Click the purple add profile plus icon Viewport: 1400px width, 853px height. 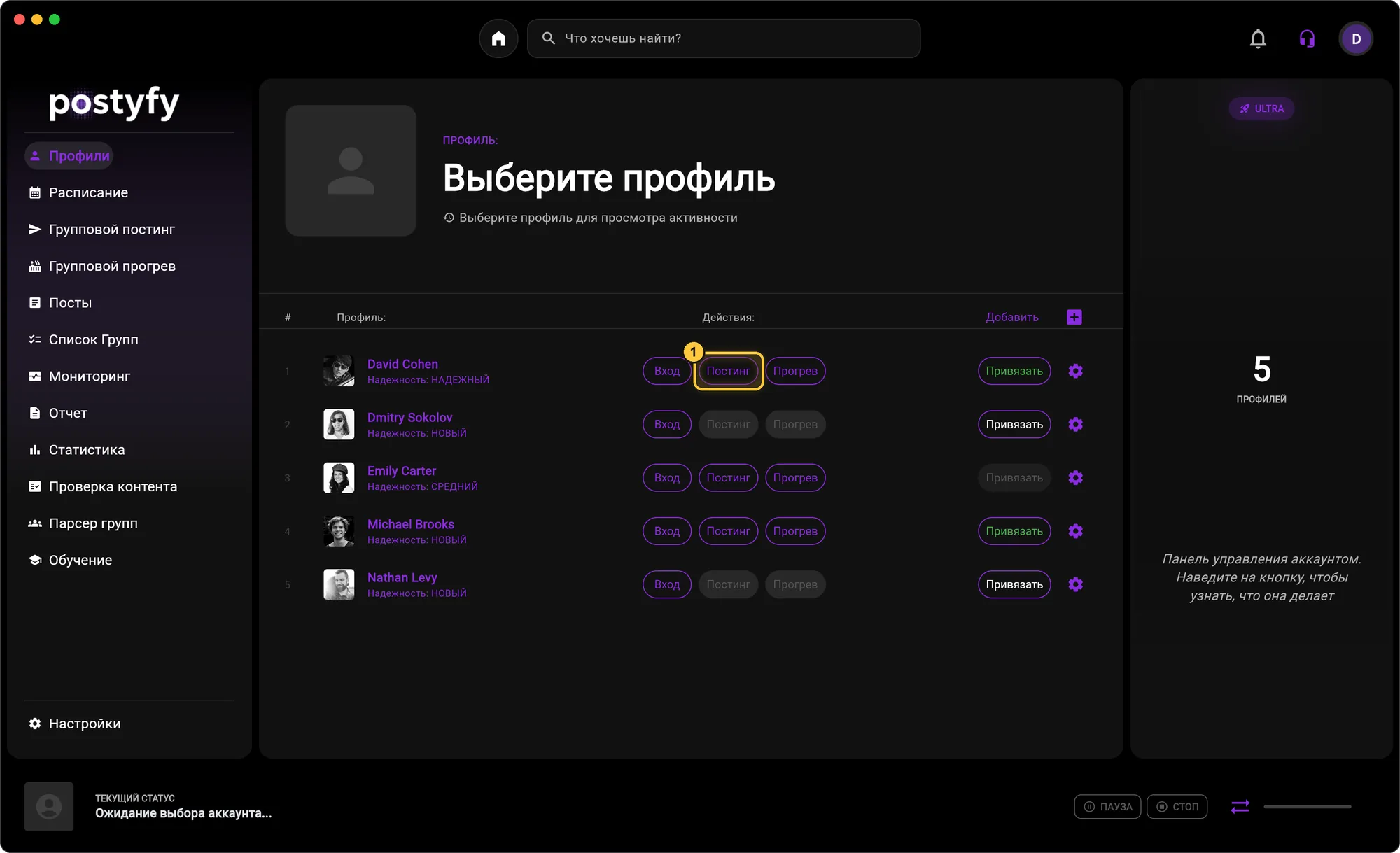coord(1074,317)
